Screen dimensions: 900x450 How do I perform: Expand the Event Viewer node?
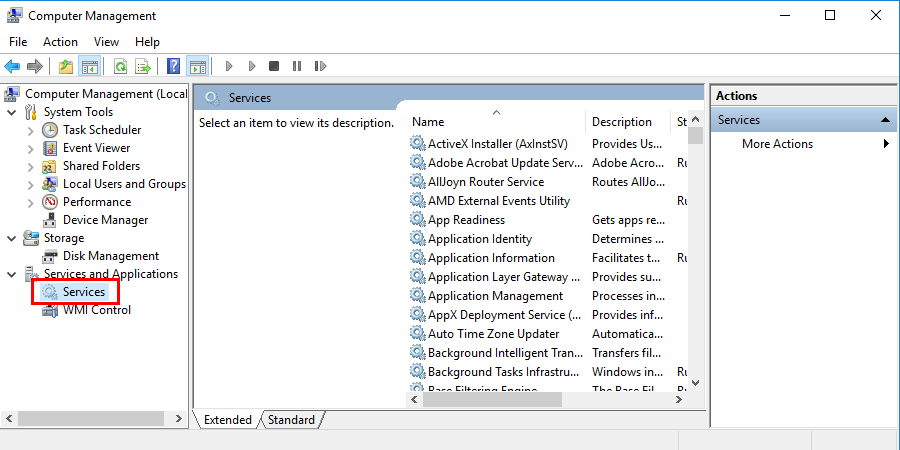tap(31, 148)
